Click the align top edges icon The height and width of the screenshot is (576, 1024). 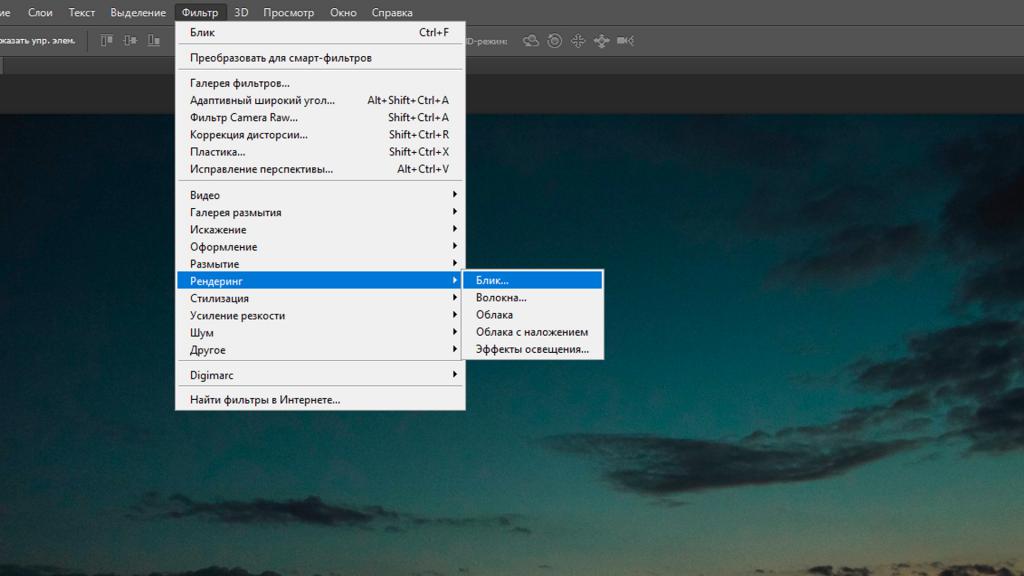pyautogui.click(x=106, y=40)
